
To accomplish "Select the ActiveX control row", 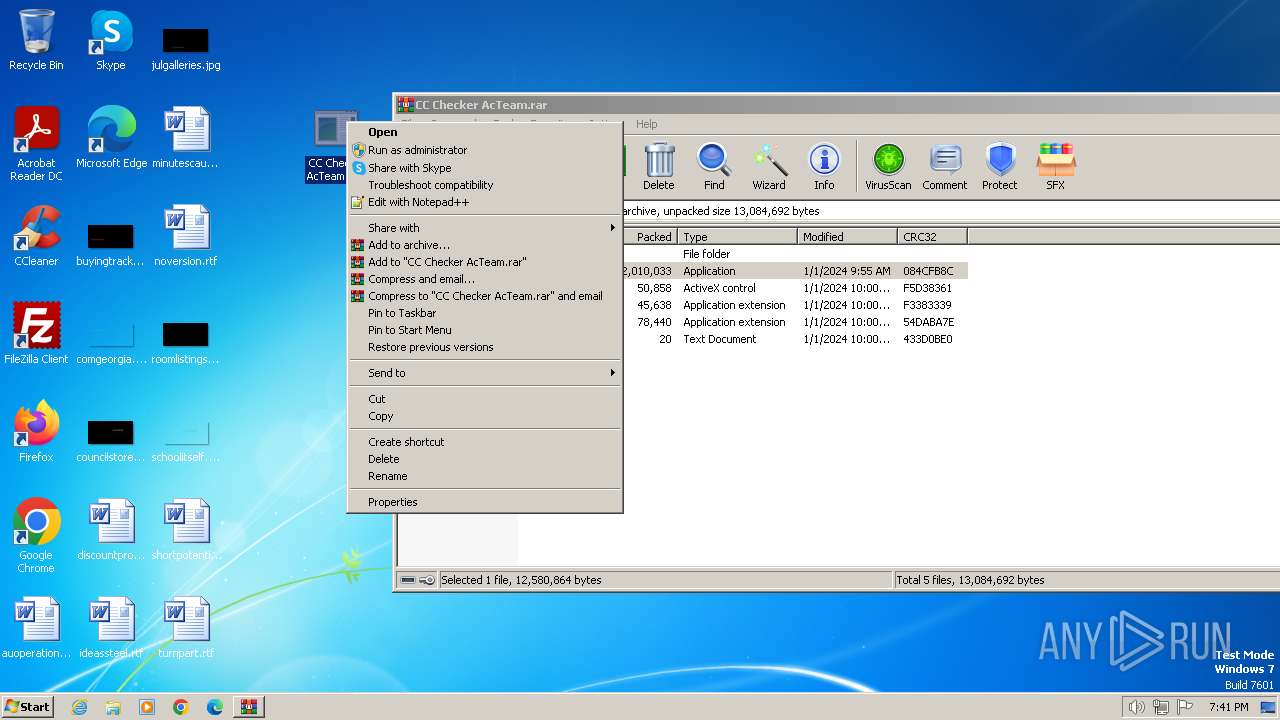I will click(x=795, y=288).
